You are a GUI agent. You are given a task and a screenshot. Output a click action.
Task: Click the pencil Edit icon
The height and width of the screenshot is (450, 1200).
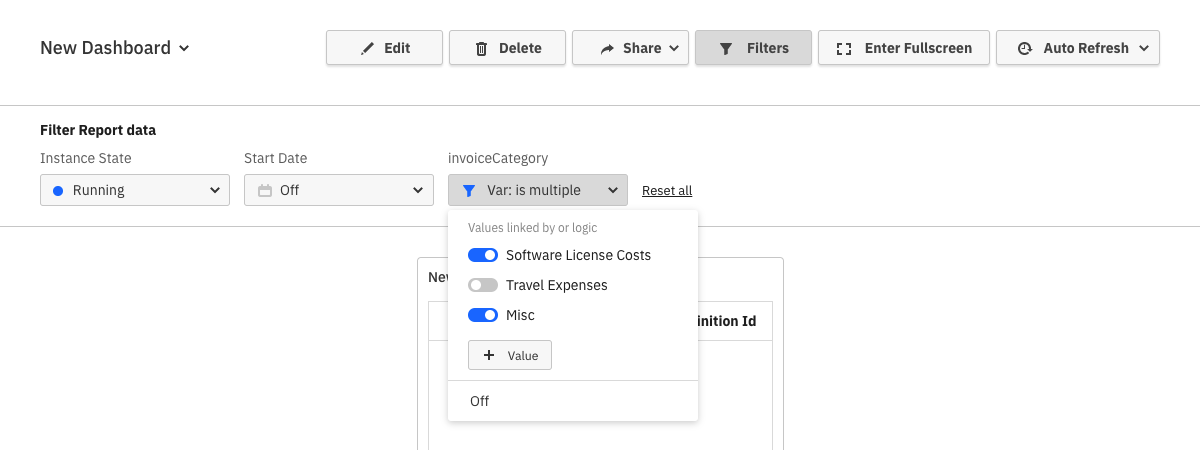367,48
